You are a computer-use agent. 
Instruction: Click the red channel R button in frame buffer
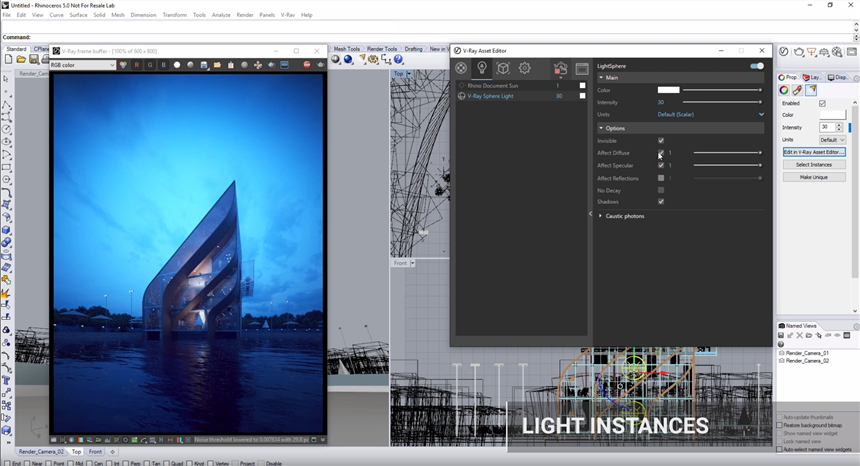coord(136,65)
